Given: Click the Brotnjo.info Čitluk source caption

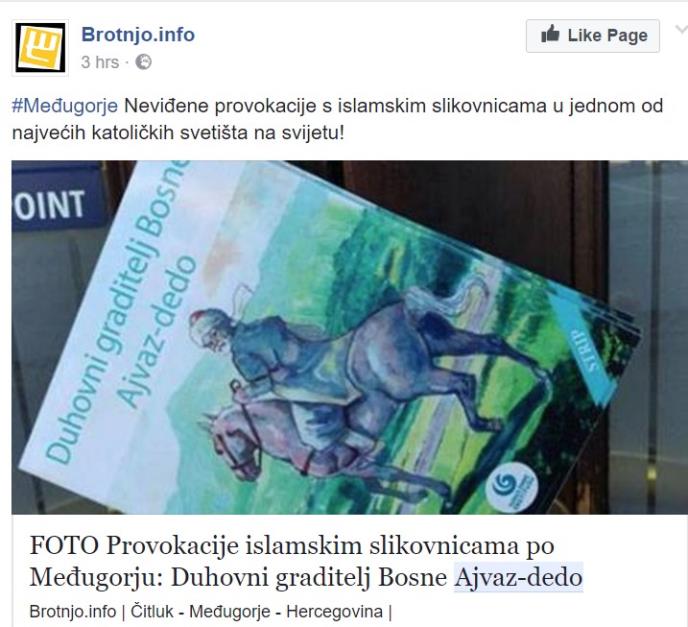Looking at the screenshot, I should pos(211,612).
